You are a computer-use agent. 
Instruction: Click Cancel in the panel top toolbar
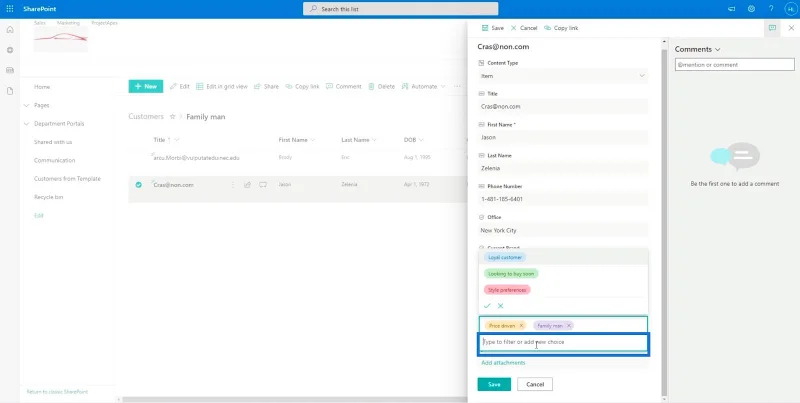tap(524, 28)
